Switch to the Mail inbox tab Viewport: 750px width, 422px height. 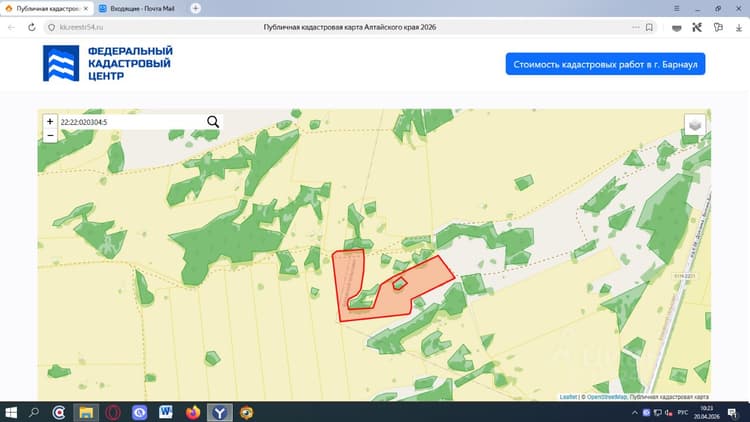point(138,9)
